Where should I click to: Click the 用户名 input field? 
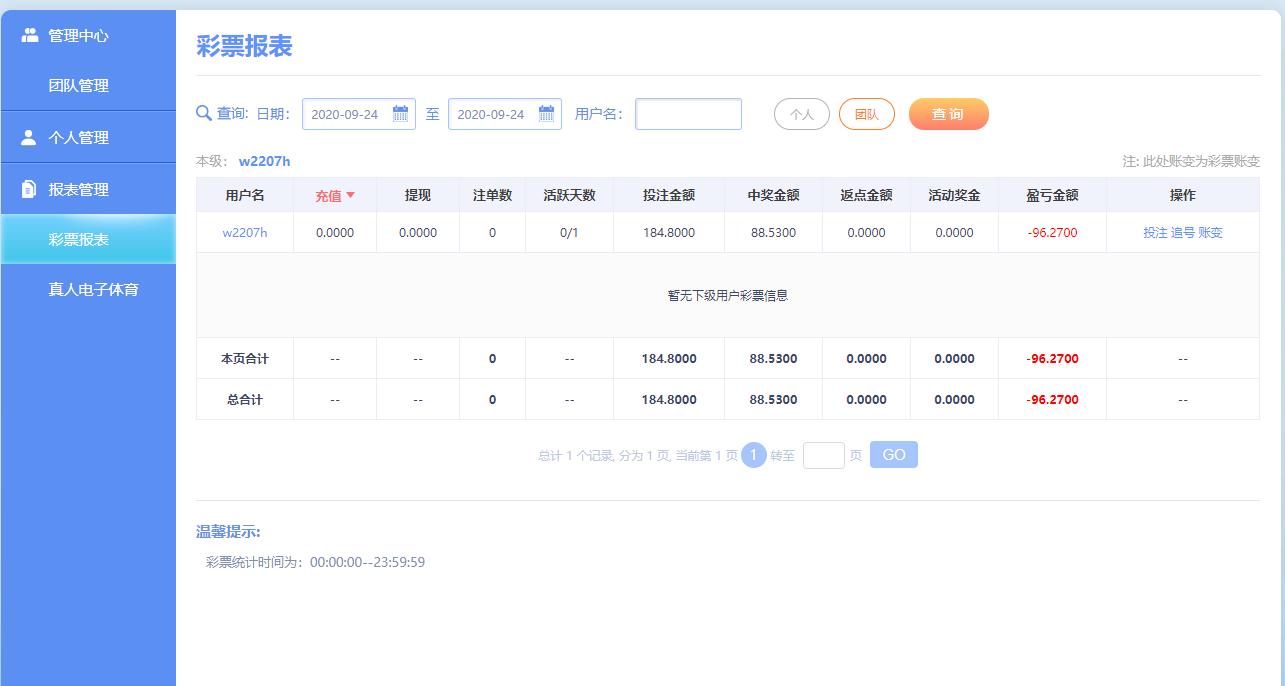point(688,114)
